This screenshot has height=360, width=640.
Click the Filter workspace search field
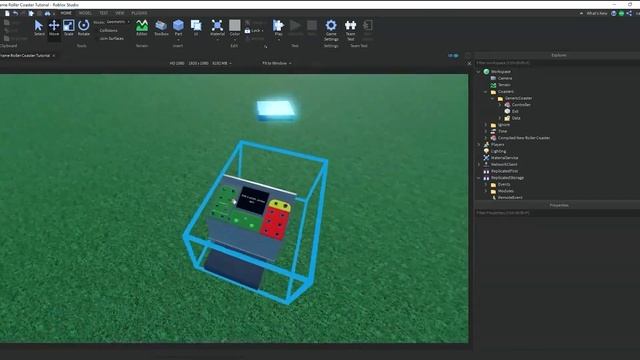(557, 63)
